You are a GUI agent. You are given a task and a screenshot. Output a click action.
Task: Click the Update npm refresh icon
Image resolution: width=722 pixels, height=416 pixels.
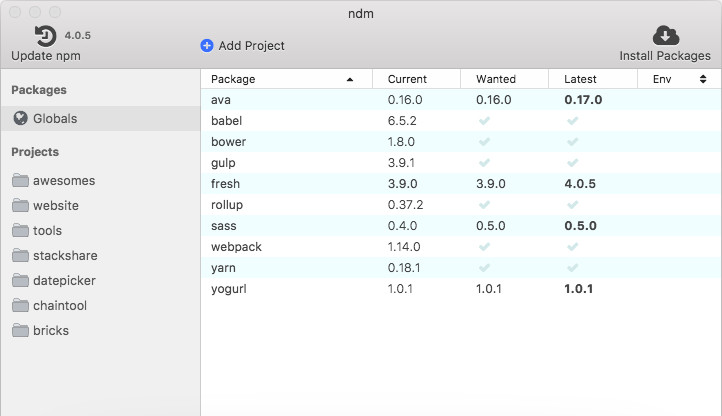[x=45, y=36]
